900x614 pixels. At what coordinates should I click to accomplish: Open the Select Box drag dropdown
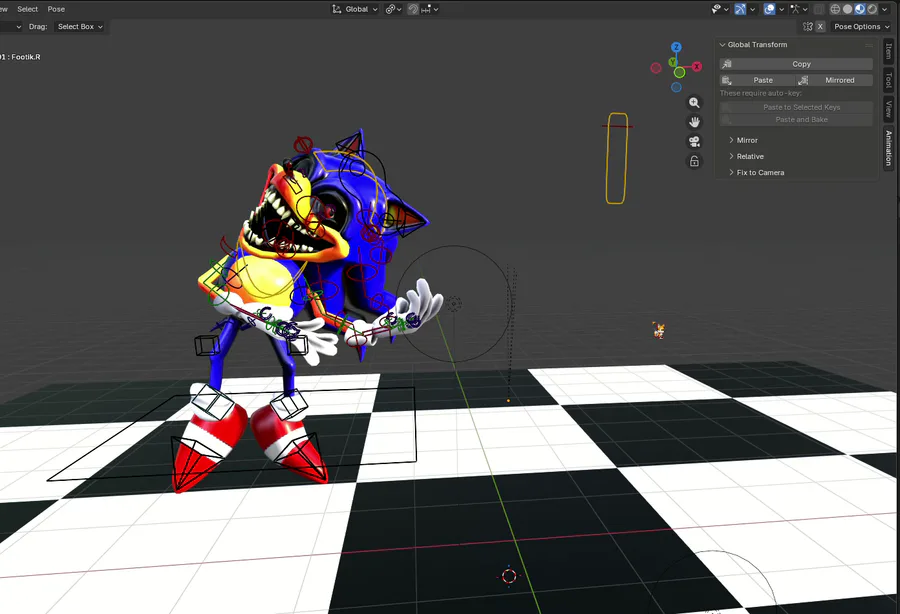click(80, 26)
